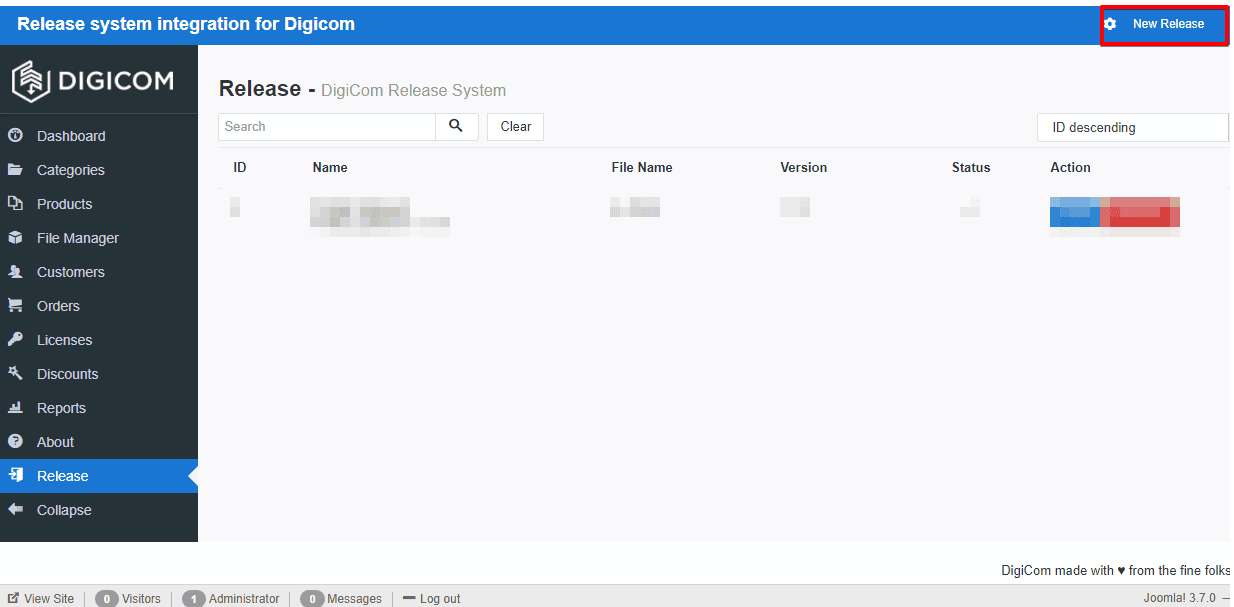Sort by the Version column header
Image resolution: width=1234 pixels, height=607 pixels.
pos(803,167)
